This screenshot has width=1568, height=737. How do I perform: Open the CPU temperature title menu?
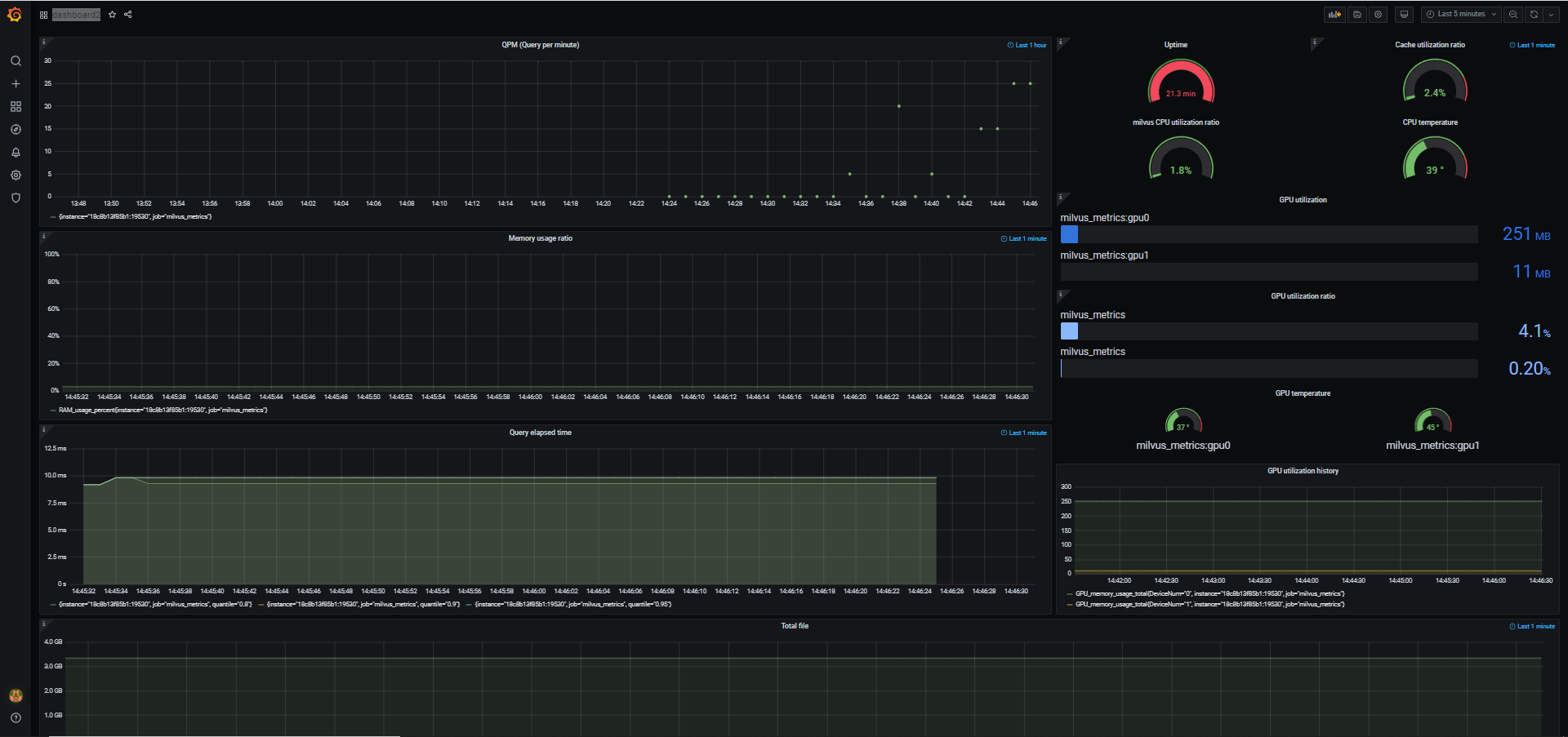coord(1430,122)
